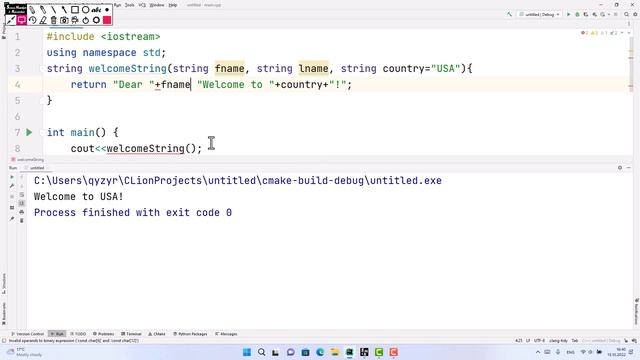Open the TODO tool window tab
Image resolution: width=640 pixels, height=360 pixels.
point(78,334)
